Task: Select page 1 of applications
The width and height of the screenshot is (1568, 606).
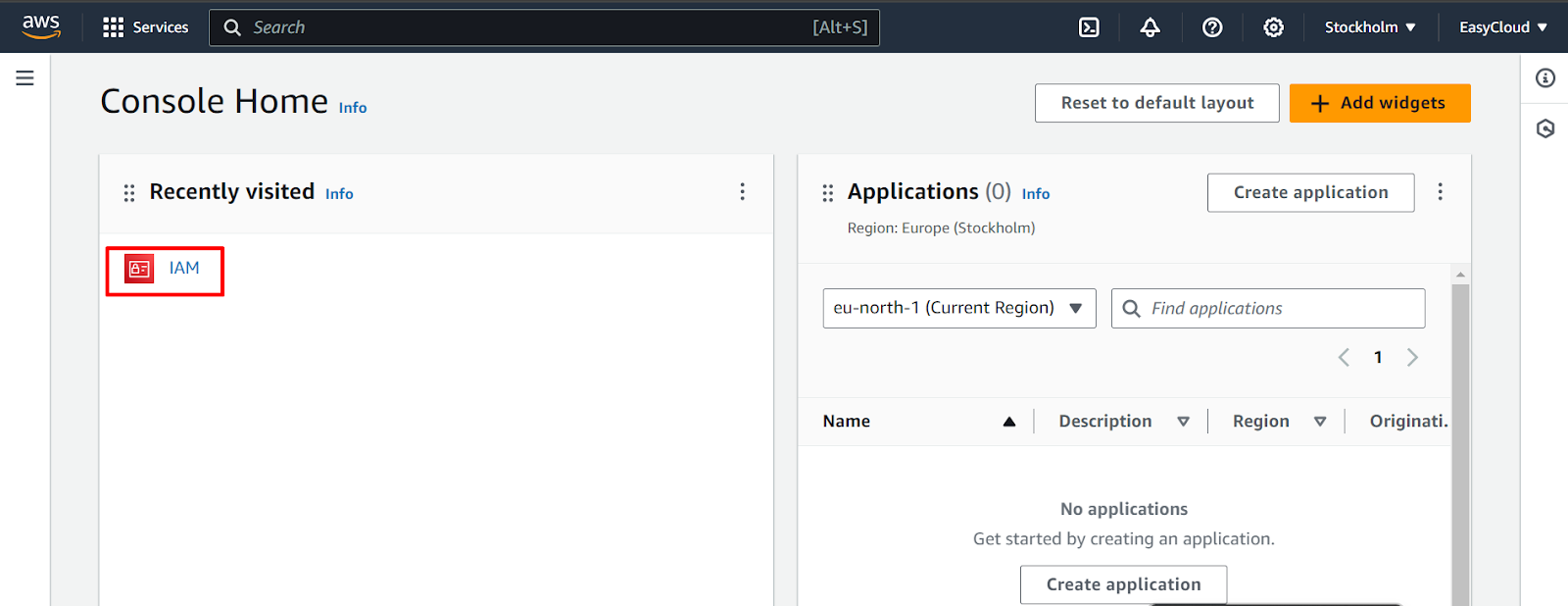Action: click(1378, 357)
